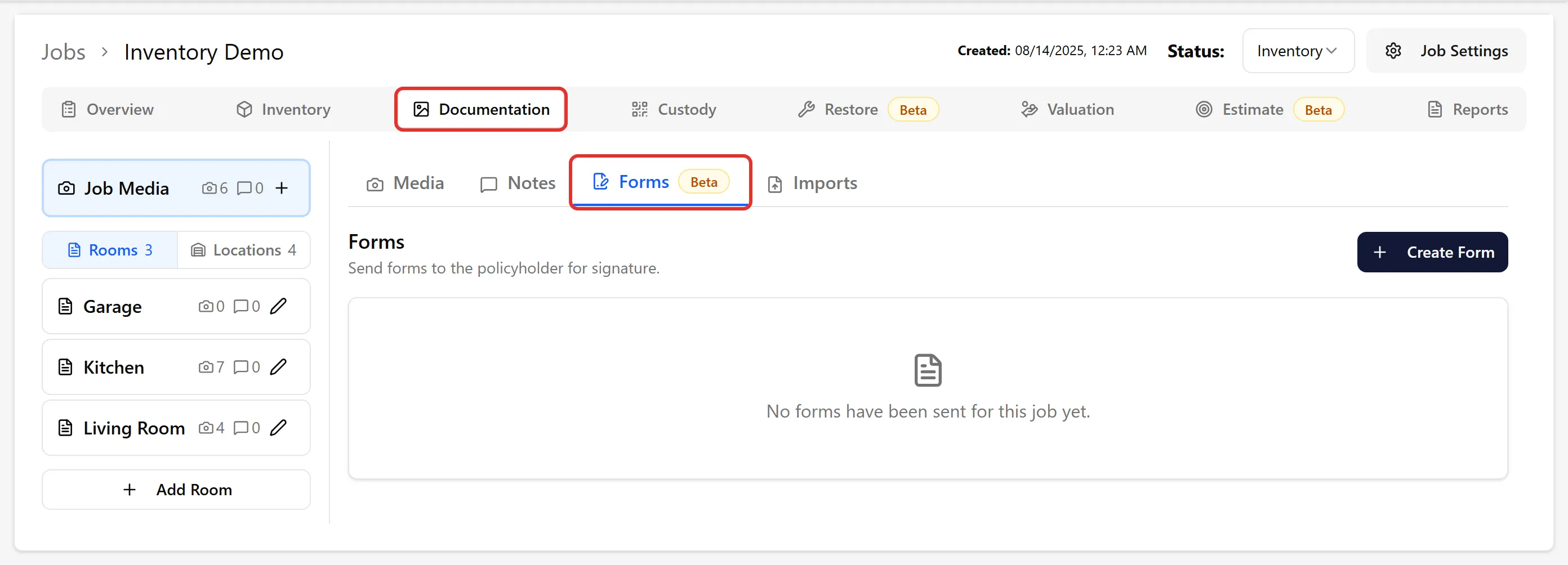Viewport: 1568px width, 565px height.
Task: Click the pencil edit icon for Kitchen
Action: tap(278, 367)
